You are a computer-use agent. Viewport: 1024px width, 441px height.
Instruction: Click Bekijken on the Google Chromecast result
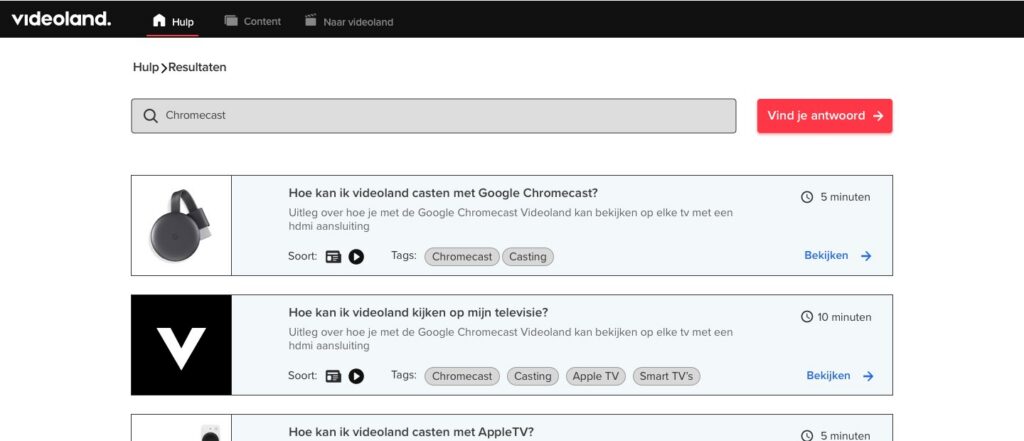[x=838, y=256]
